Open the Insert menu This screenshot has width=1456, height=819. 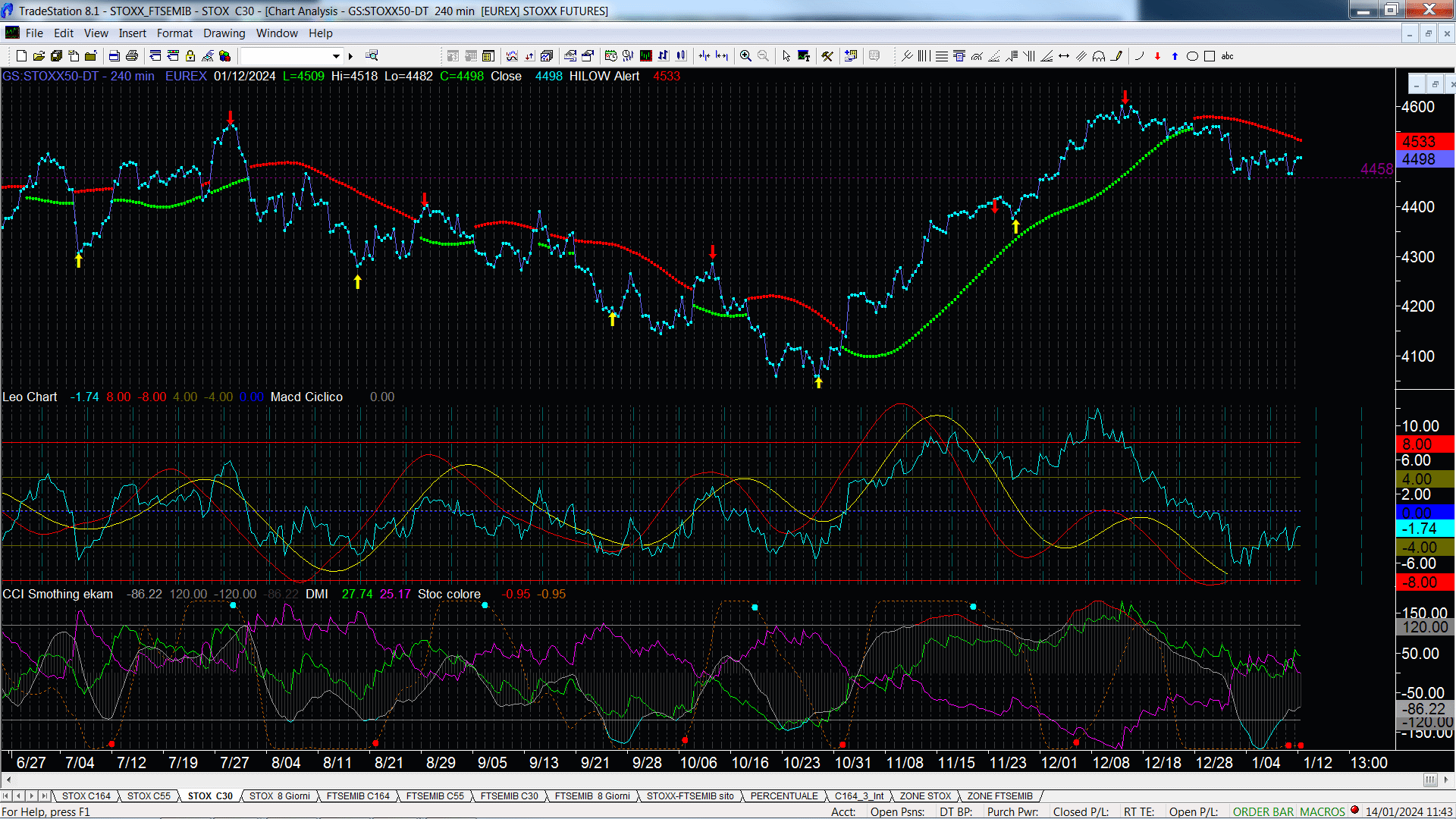coord(133,33)
